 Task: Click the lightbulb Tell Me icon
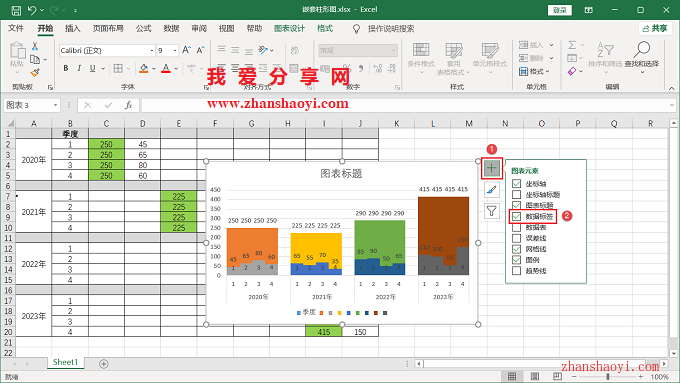(x=356, y=29)
